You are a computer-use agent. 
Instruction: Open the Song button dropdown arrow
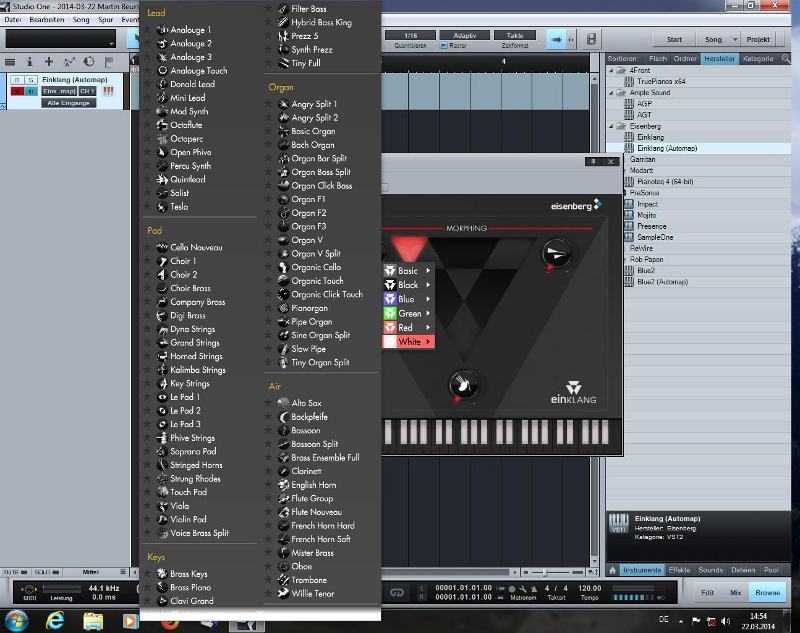click(735, 39)
